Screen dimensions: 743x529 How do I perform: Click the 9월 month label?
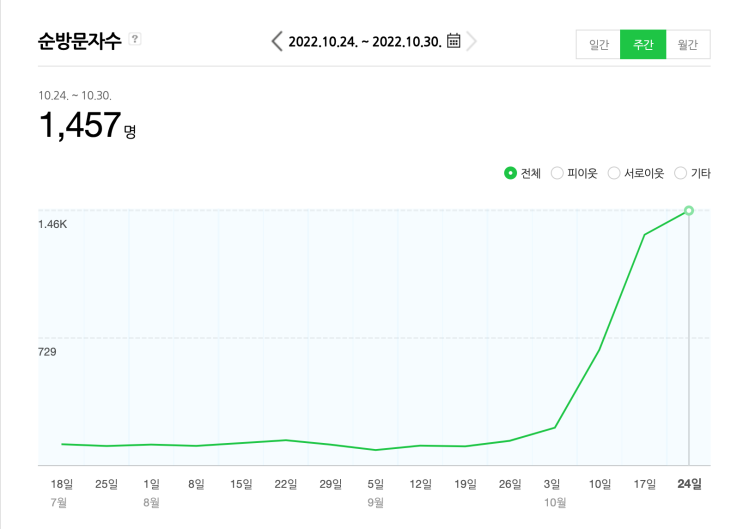click(x=376, y=502)
